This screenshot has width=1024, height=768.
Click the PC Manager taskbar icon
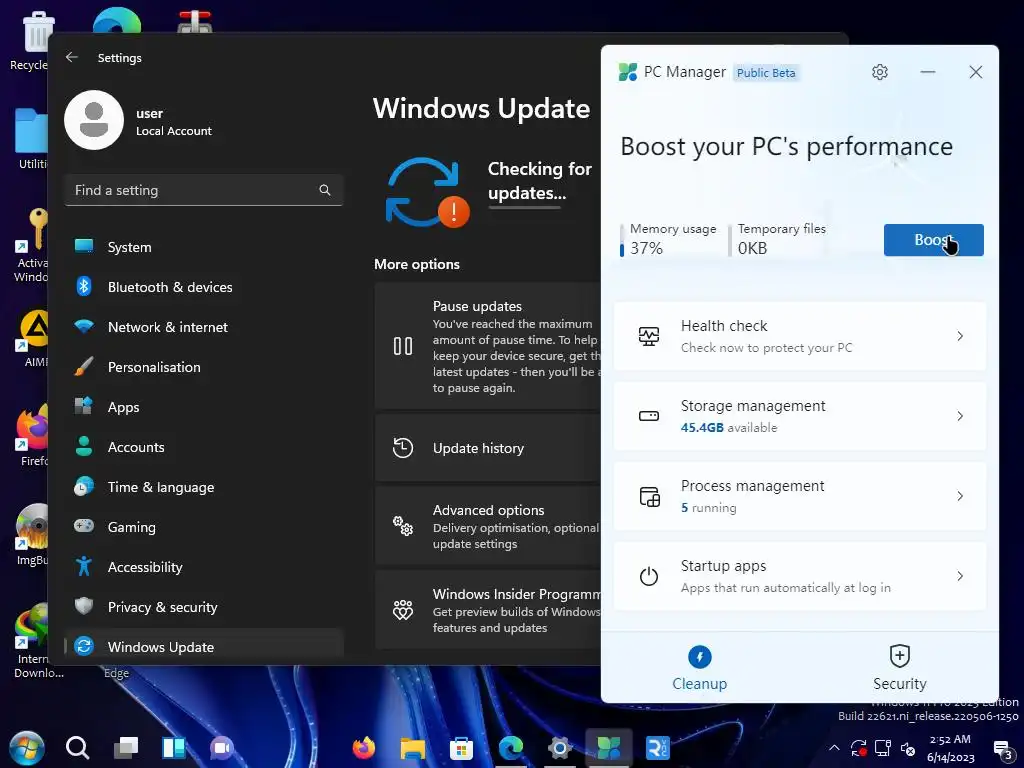(x=609, y=748)
